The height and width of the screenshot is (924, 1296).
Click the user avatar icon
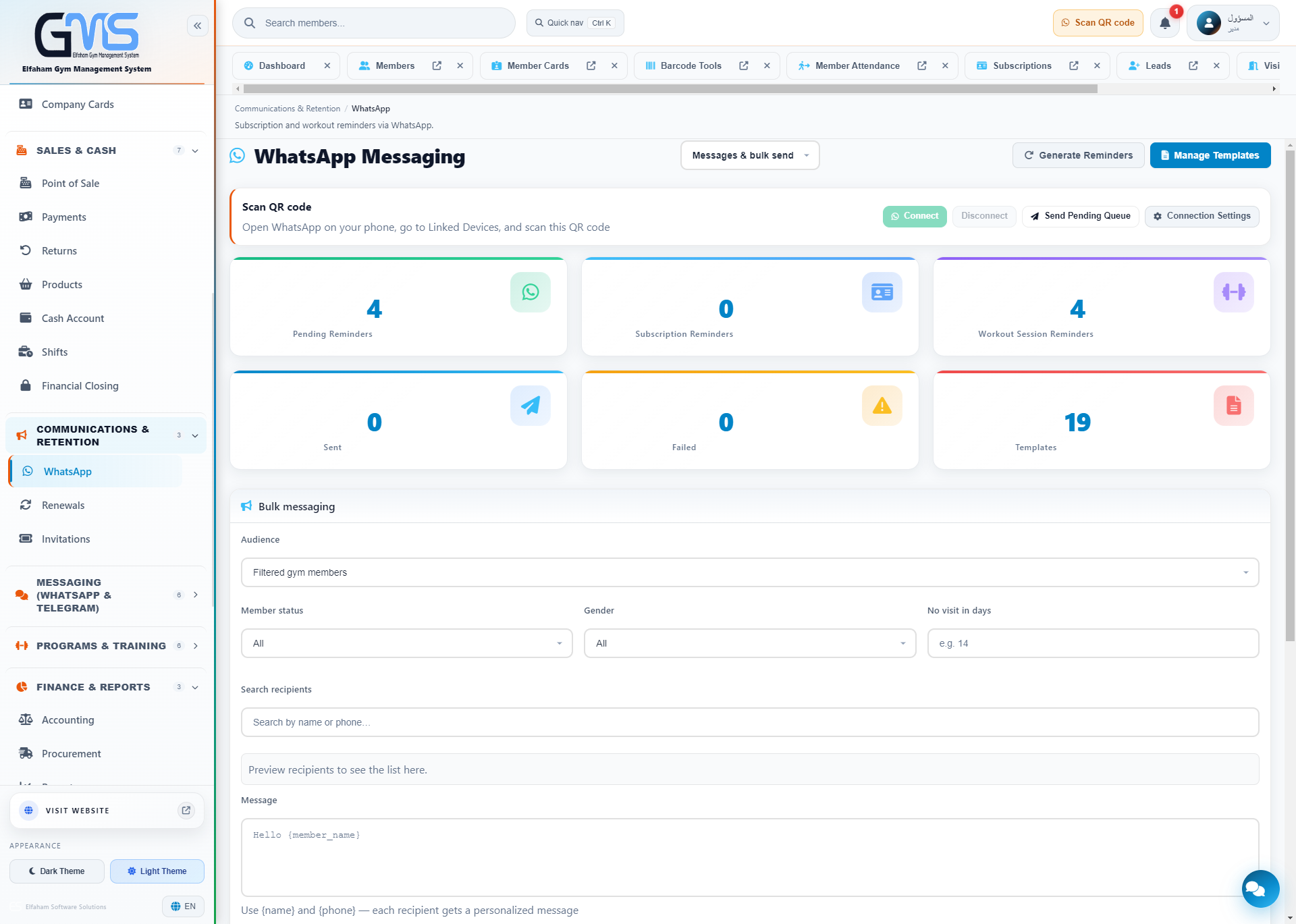(x=1208, y=23)
